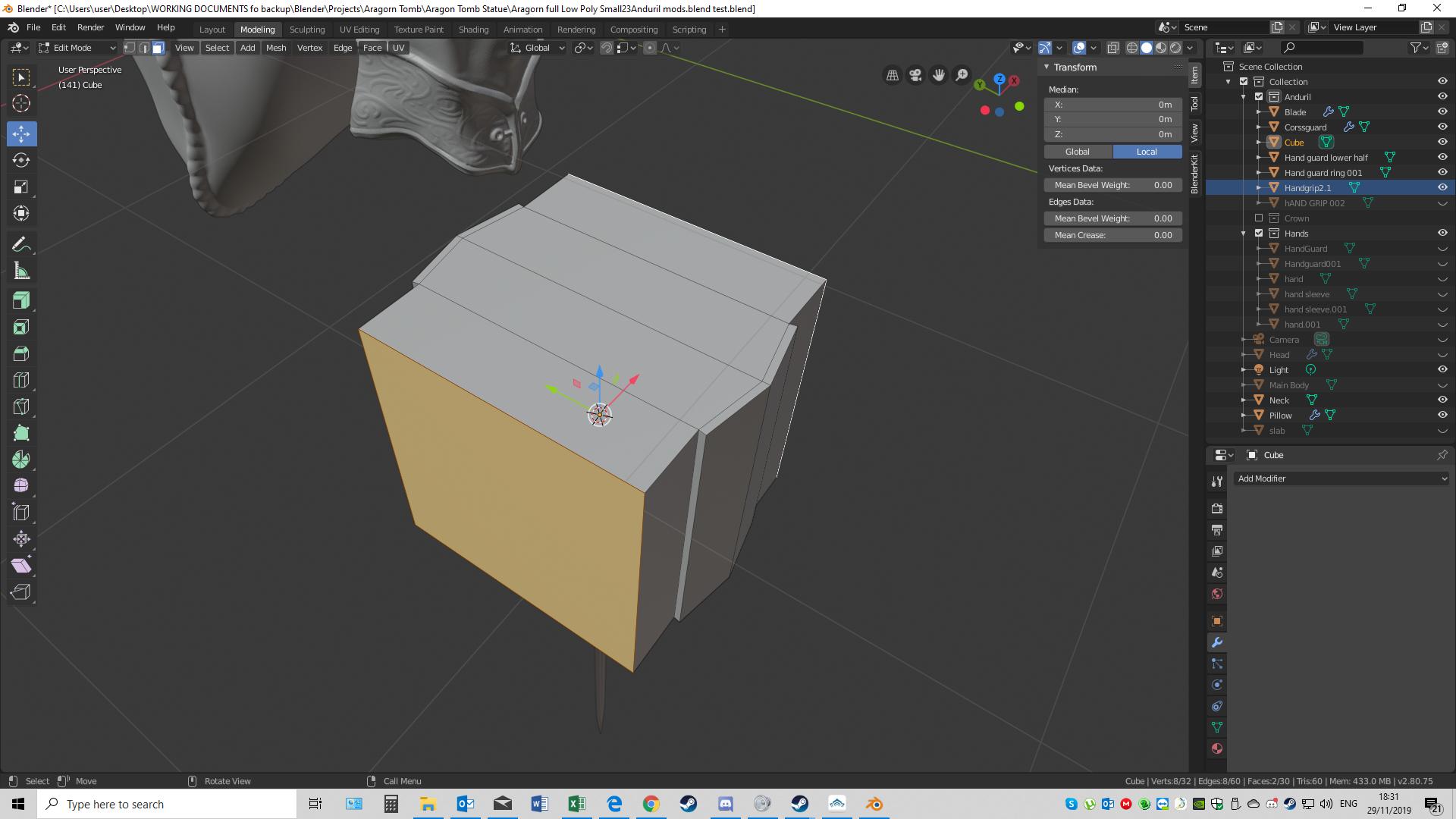Click the Select menu in the 3D viewport
1456x819 pixels.
217,47
